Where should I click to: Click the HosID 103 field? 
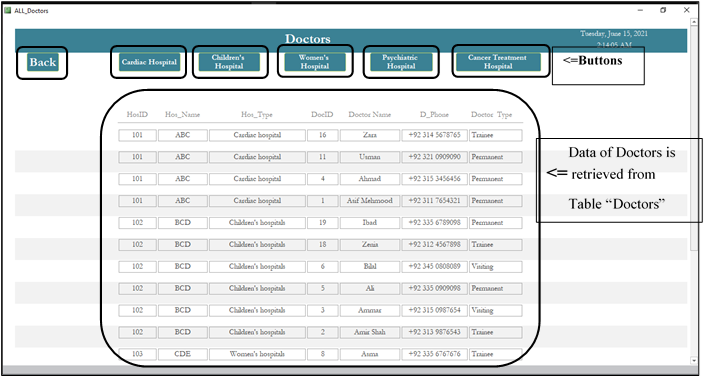point(137,354)
